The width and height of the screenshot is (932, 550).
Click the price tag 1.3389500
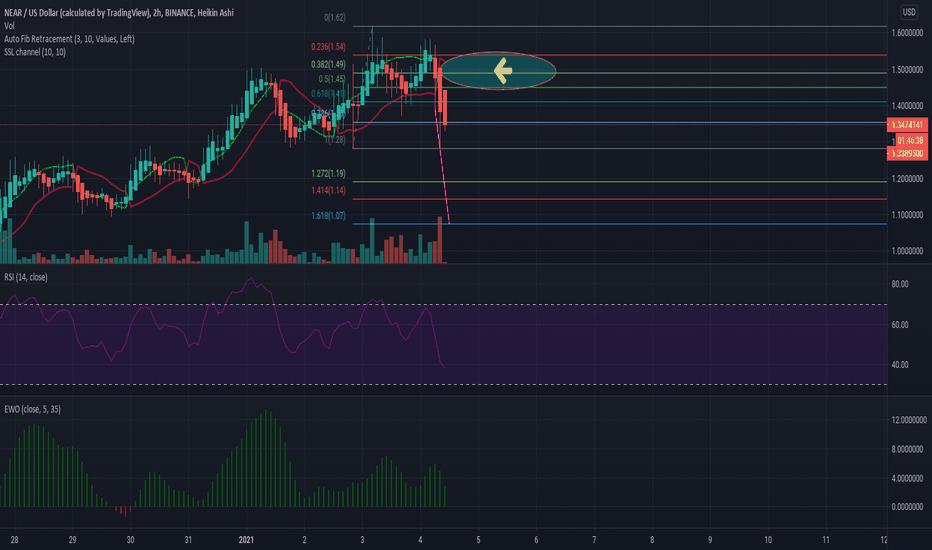pyautogui.click(x=907, y=153)
